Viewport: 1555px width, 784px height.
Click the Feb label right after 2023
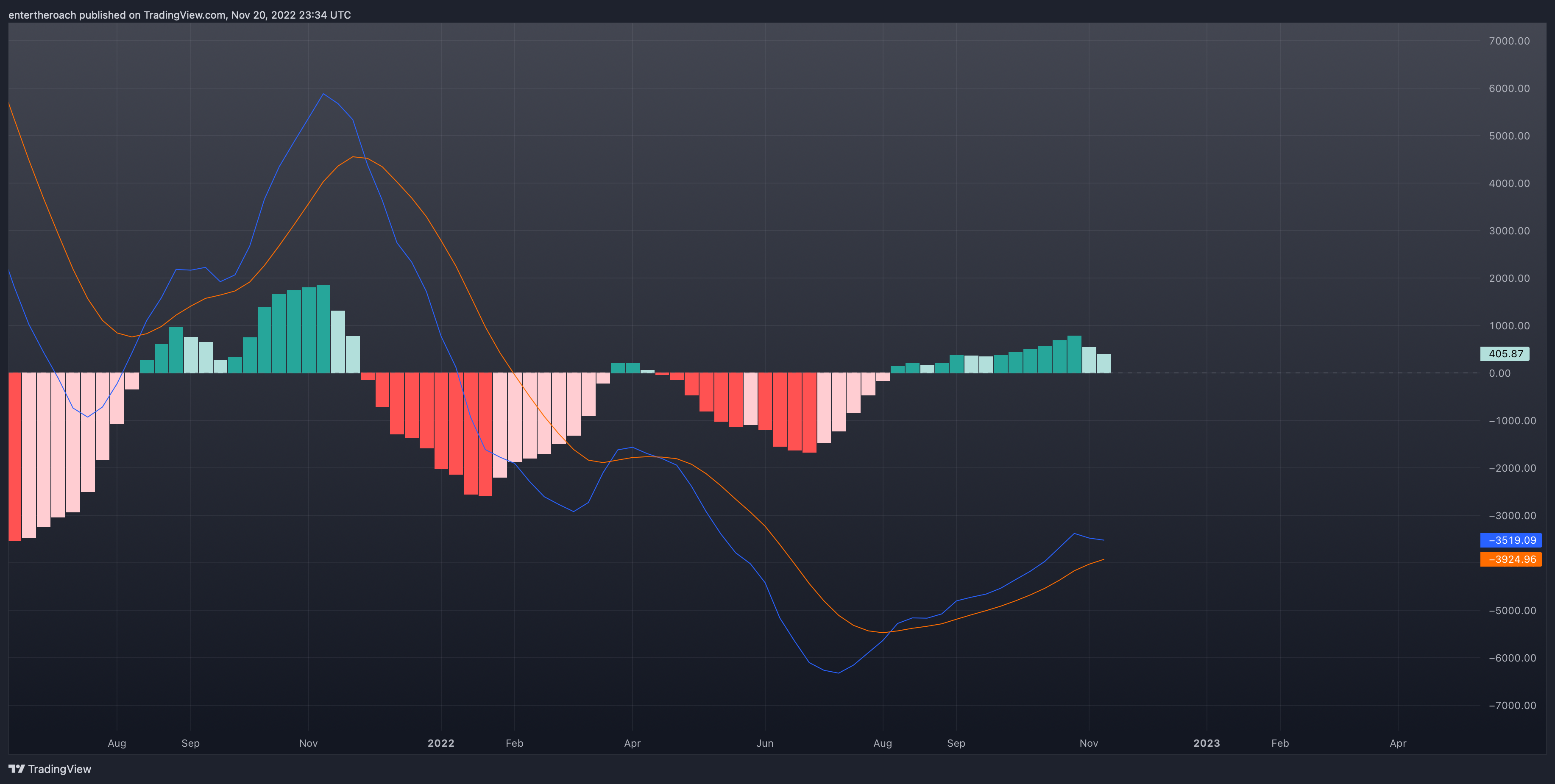pos(1280,743)
